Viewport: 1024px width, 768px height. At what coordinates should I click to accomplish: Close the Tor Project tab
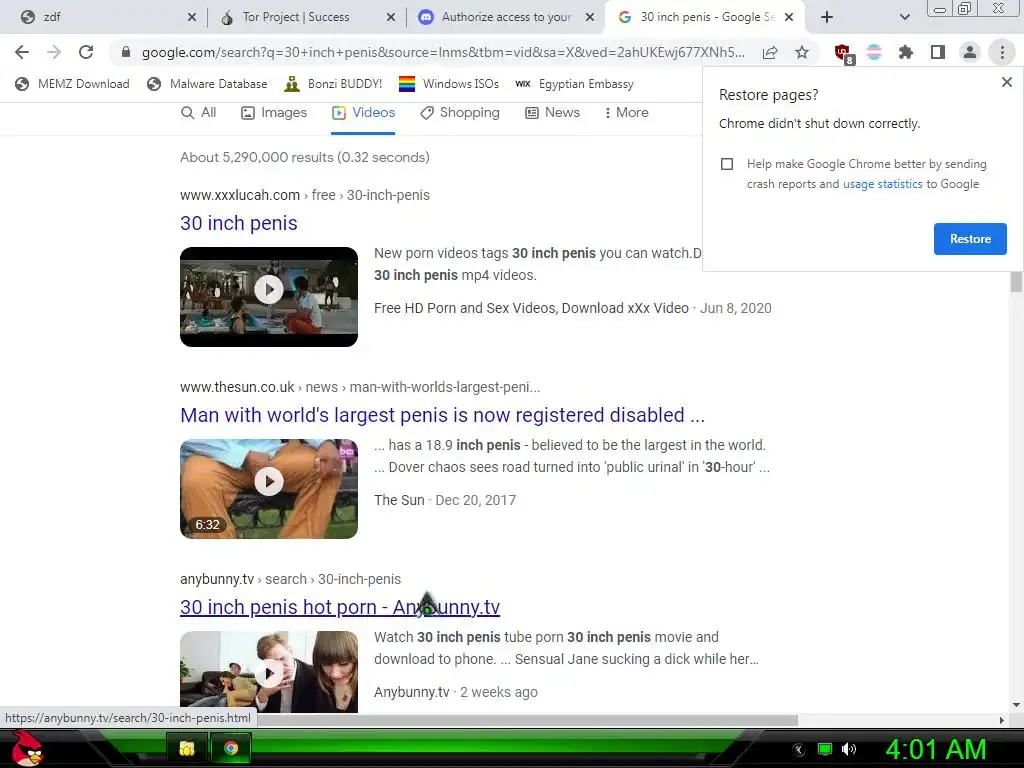391,17
